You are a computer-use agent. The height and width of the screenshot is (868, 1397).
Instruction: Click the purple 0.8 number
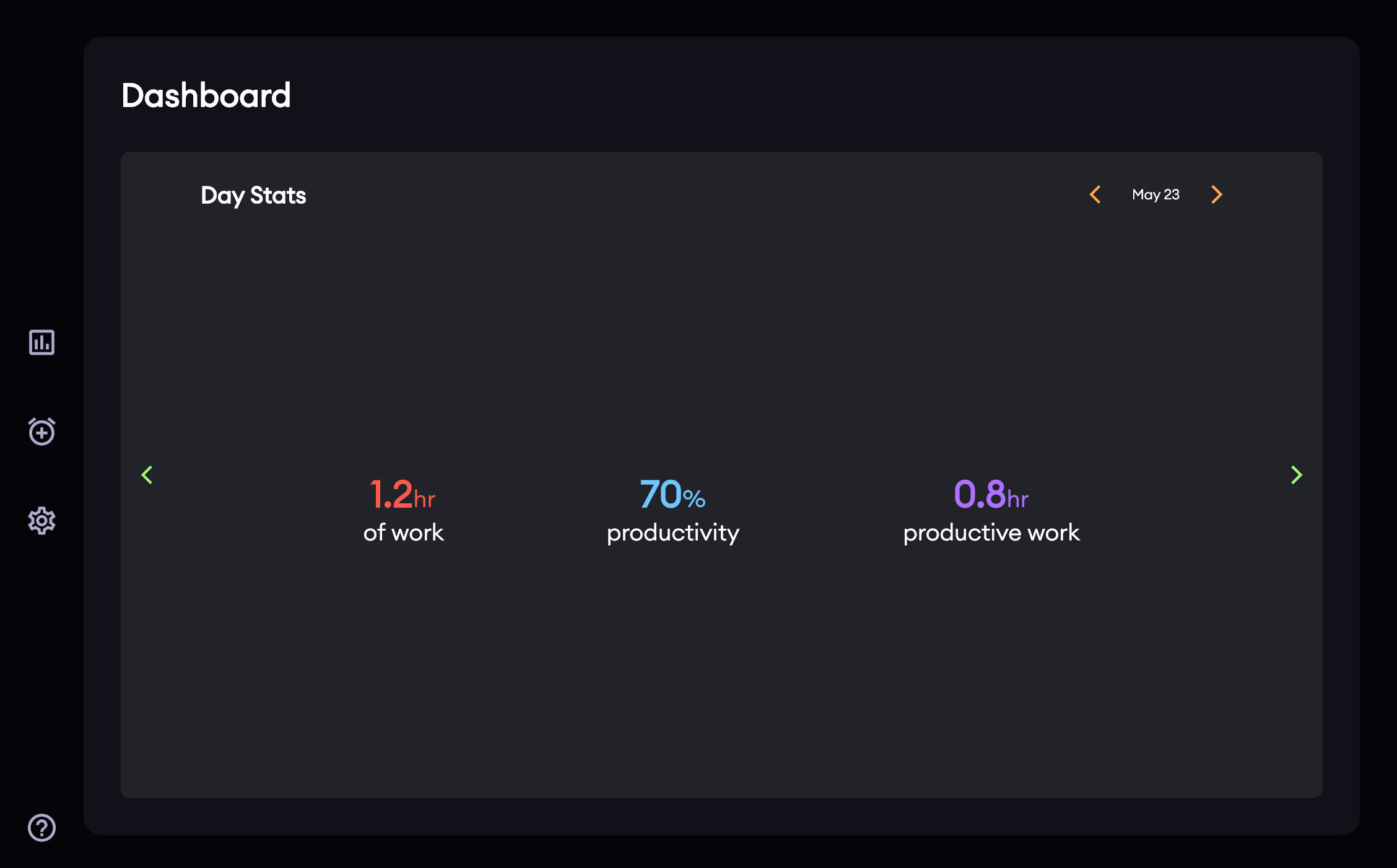(980, 494)
